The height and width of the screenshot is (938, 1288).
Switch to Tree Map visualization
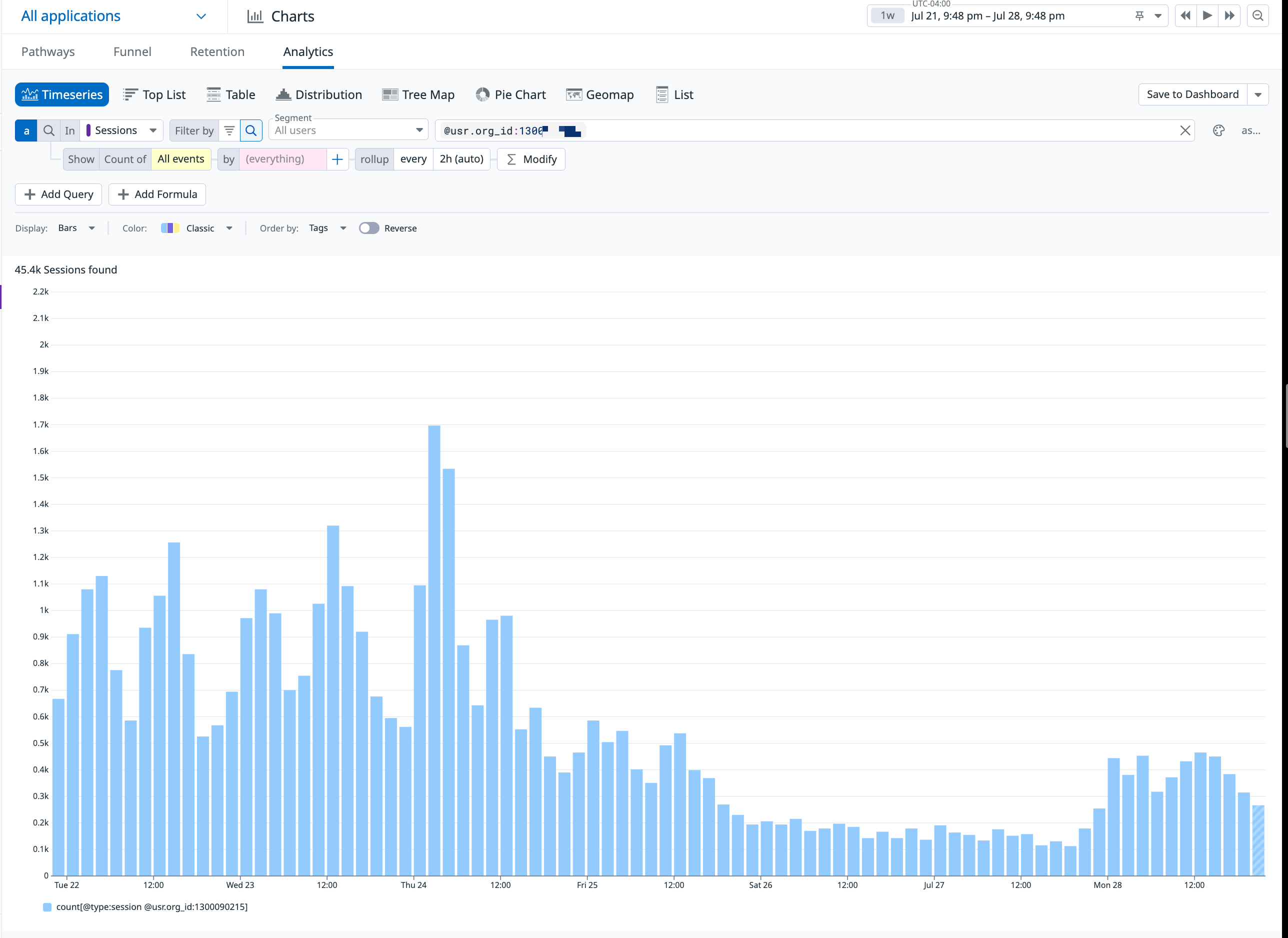point(418,95)
